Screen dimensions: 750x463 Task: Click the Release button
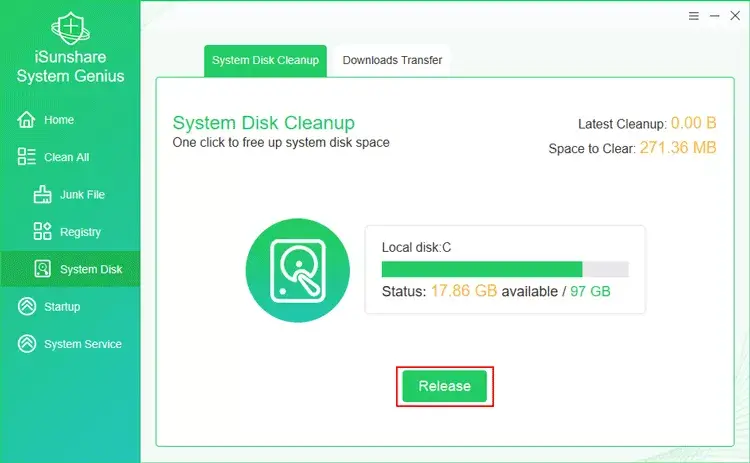click(x=444, y=386)
